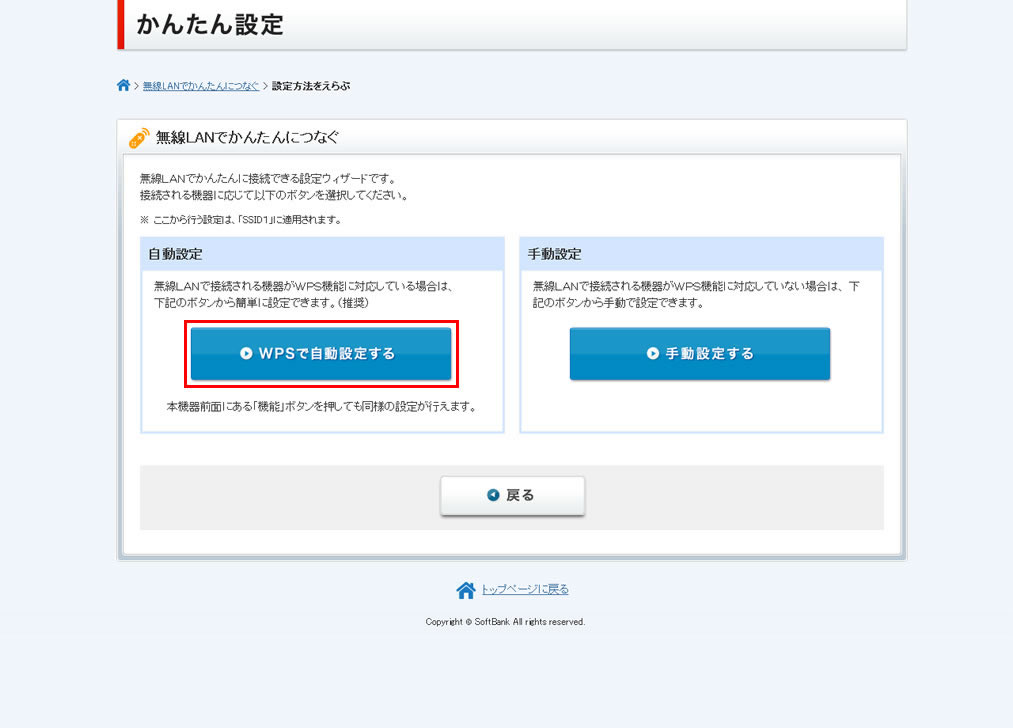Click the 機能 button hint text below WPS

tap(321, 407)
